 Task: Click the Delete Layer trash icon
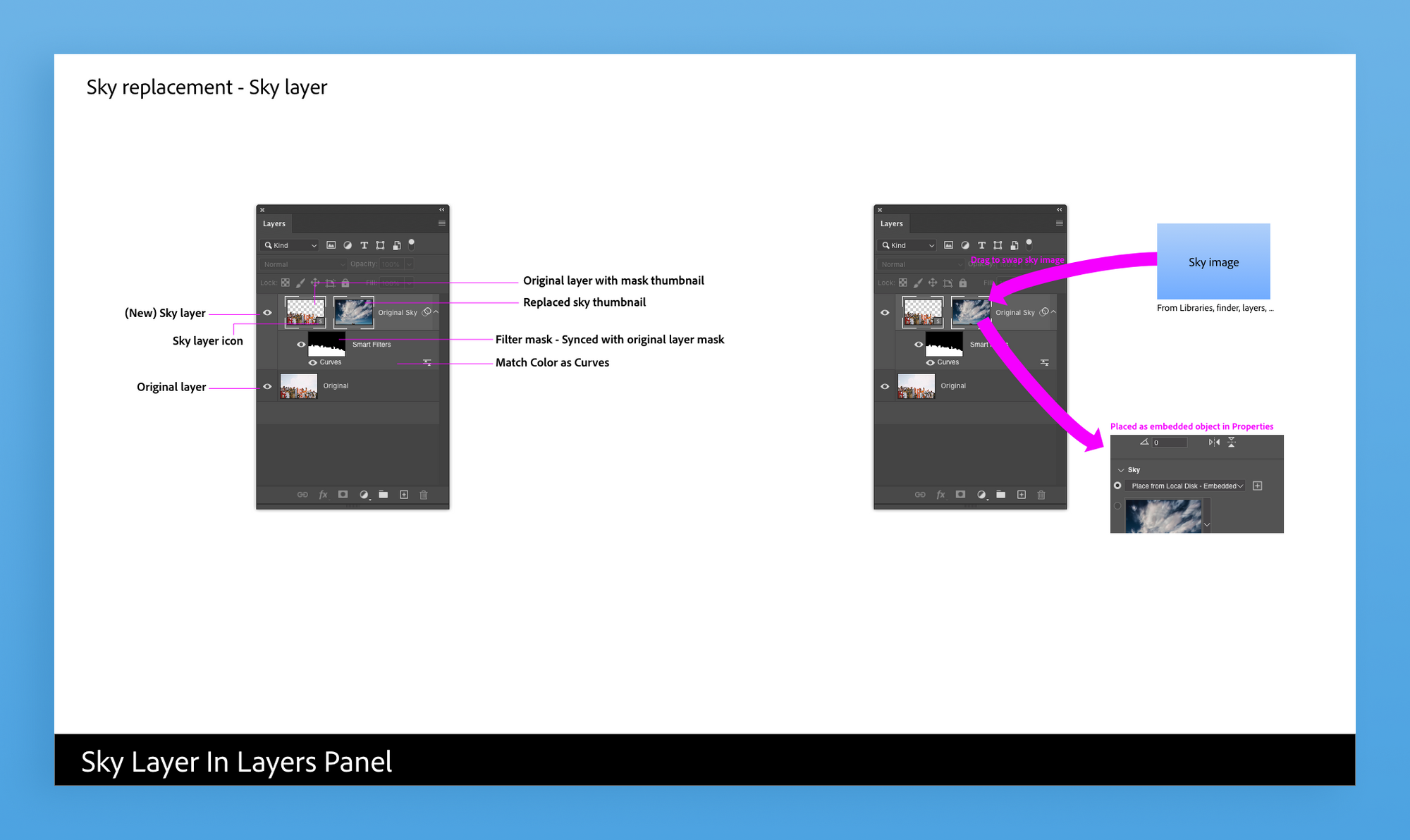(424, 494)
